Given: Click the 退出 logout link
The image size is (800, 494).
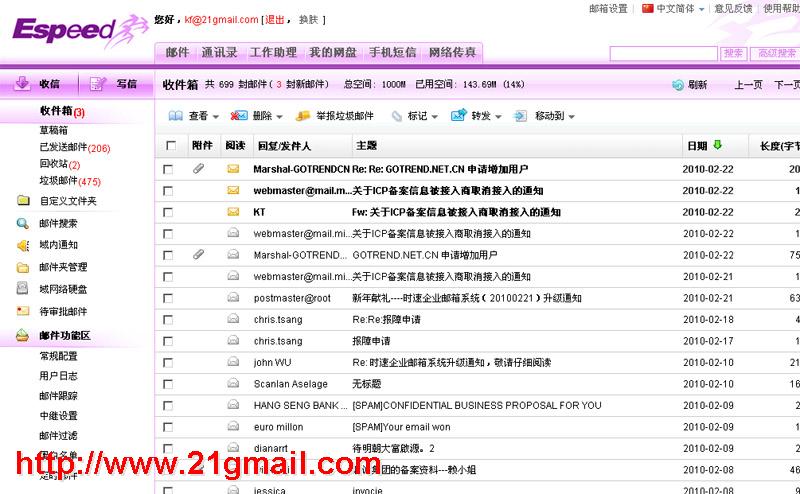Looking at the screenshot, I should tap(273, 20).
